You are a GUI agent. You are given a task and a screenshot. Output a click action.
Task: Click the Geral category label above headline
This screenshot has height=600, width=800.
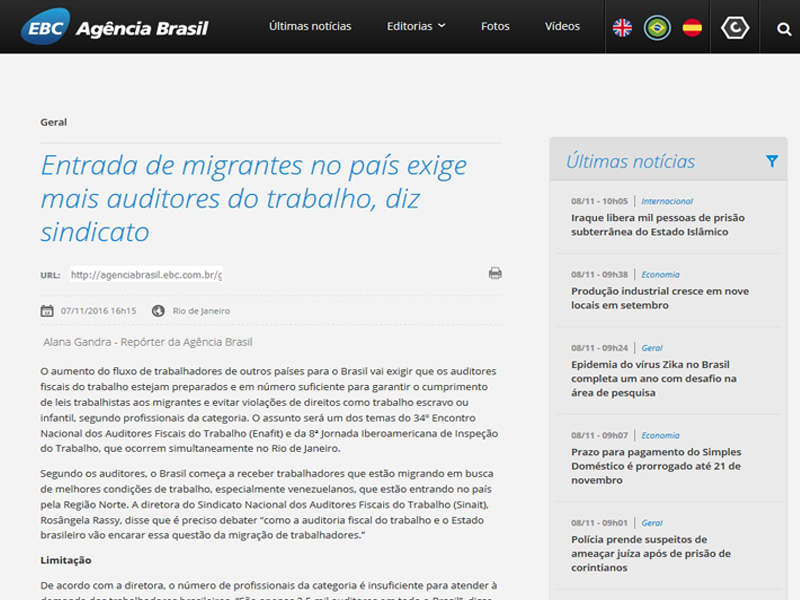point(54,122)
